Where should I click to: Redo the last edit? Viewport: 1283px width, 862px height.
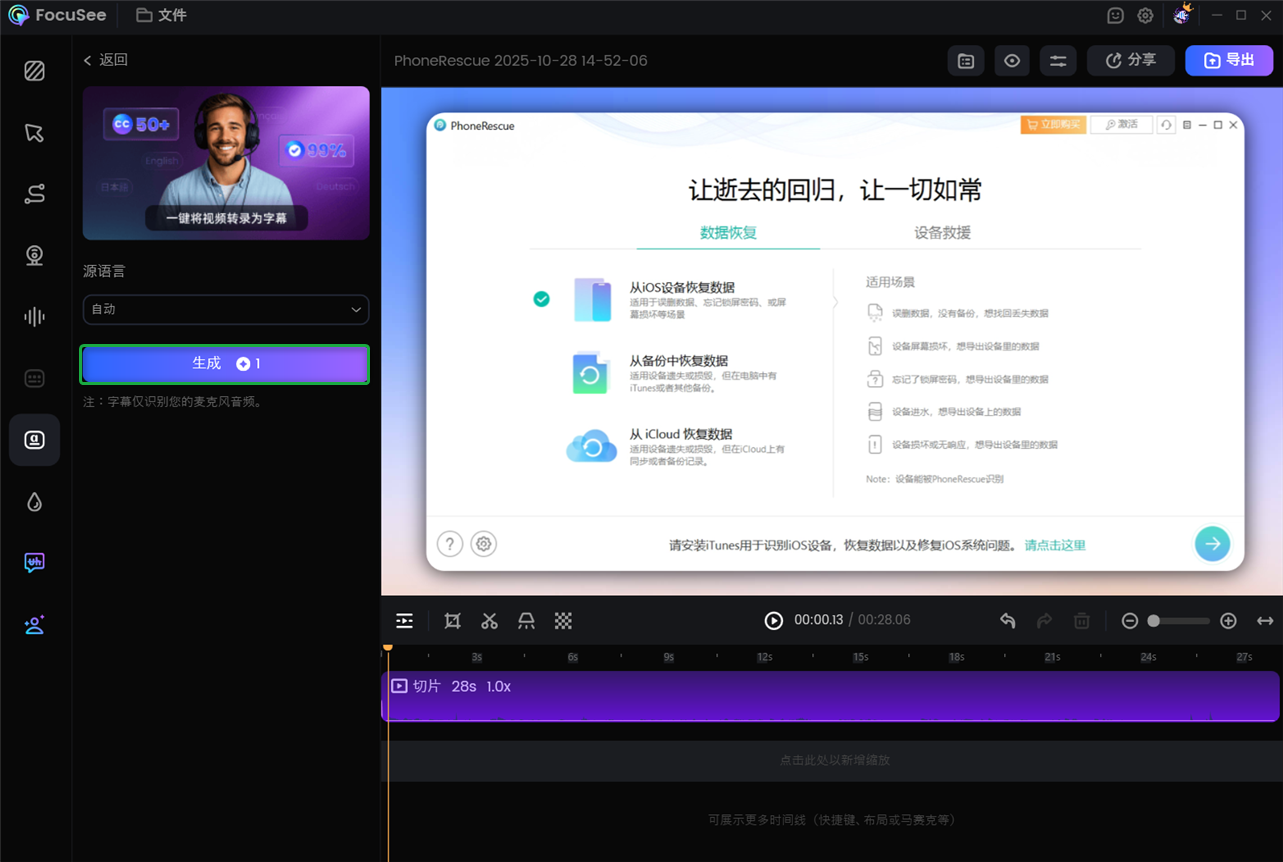coord(1045,621)
